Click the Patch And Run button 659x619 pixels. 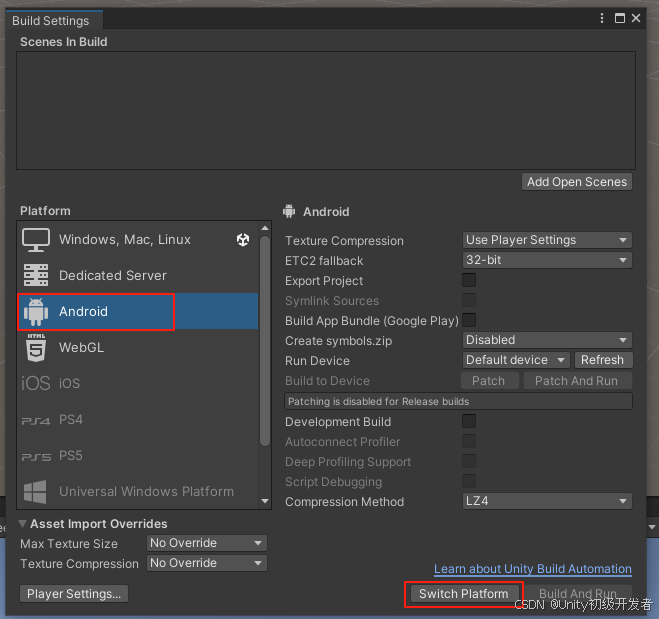point(577,381)
